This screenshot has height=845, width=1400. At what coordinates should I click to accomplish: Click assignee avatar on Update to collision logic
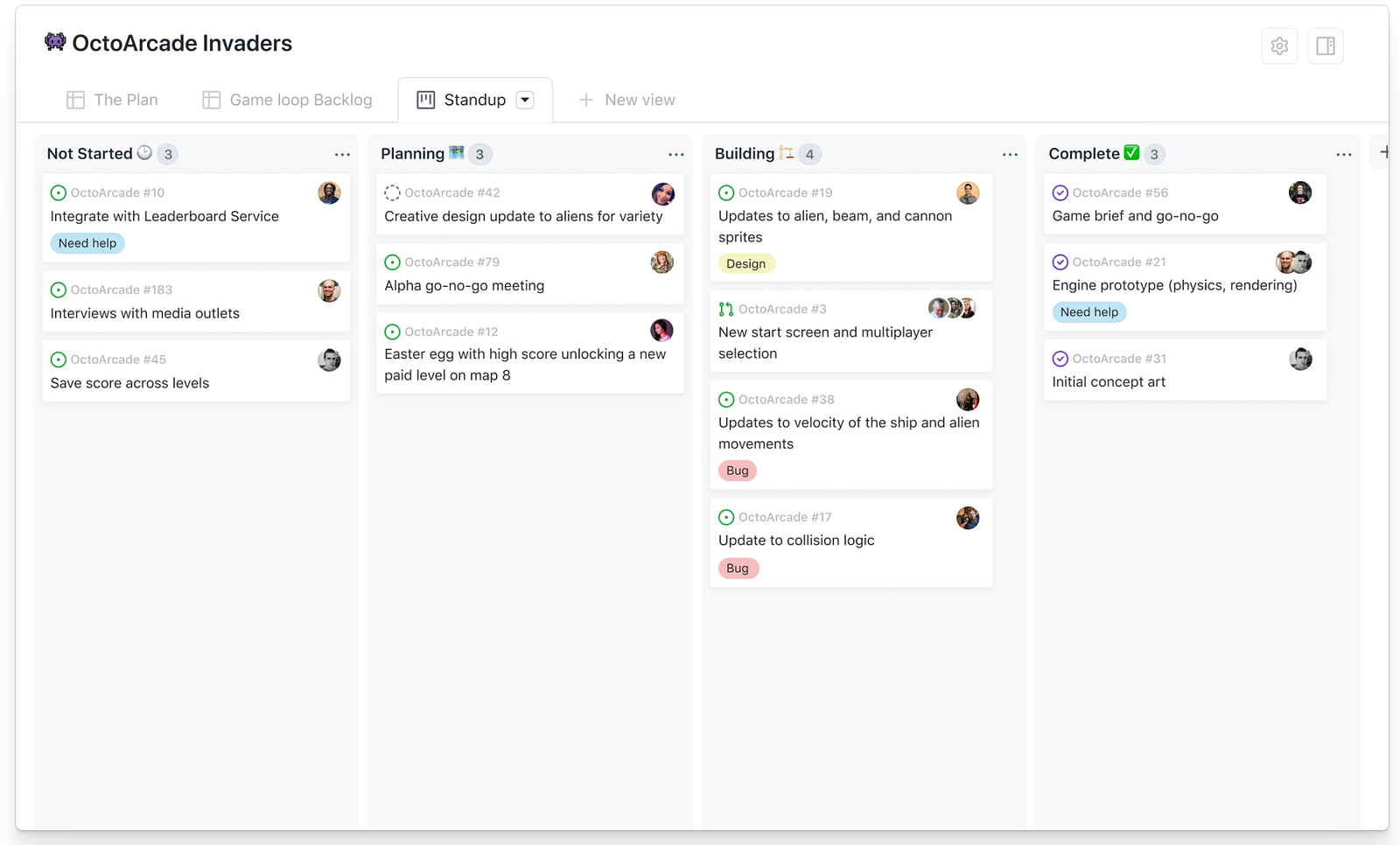click(968, 518)
